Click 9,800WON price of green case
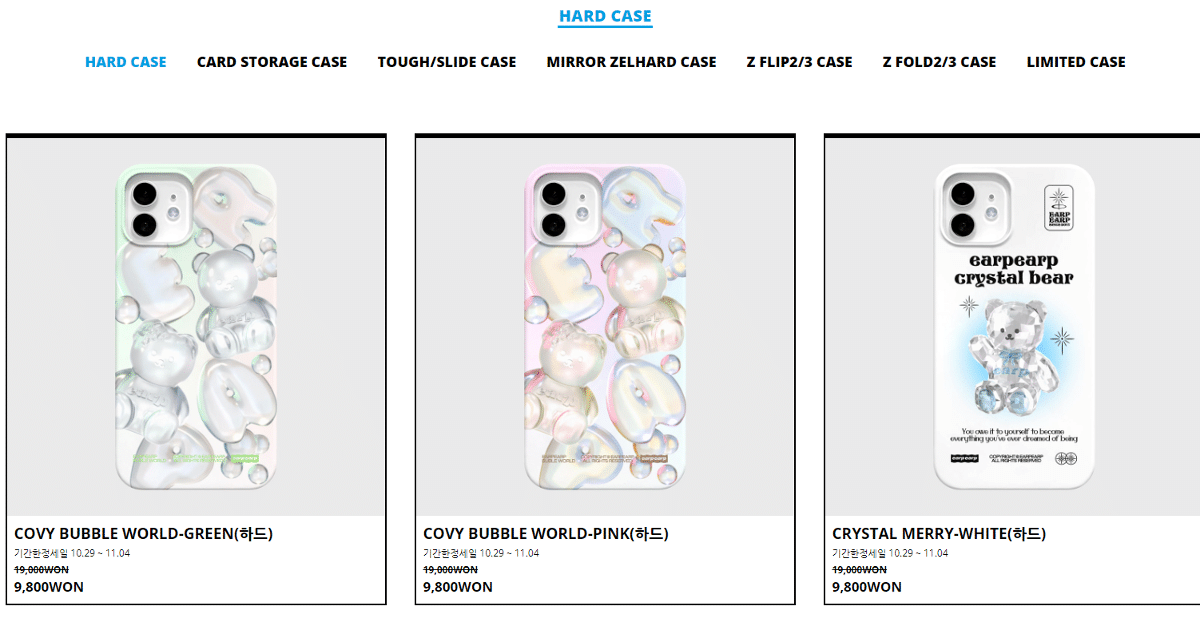The width and height of the screenshot is (1200, 630). point(49,587)
